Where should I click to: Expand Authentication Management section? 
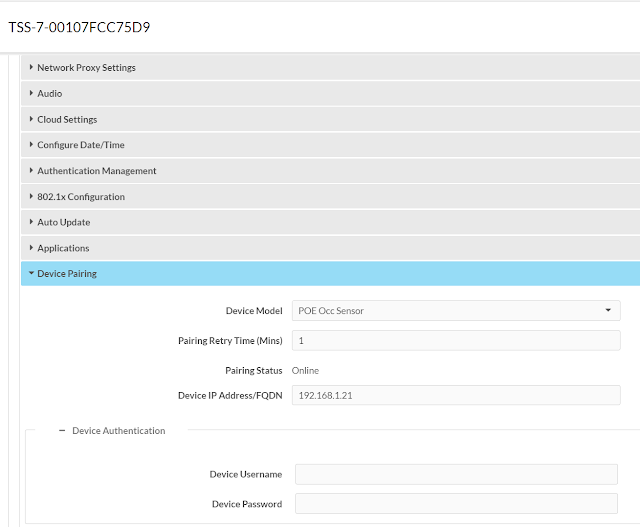[96, 171]
